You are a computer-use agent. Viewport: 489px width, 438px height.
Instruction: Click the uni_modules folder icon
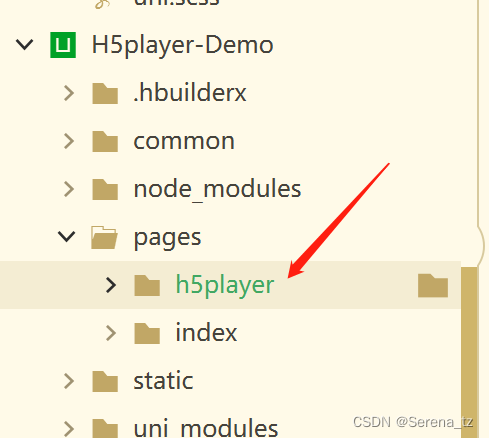click(x=105, y=429)
